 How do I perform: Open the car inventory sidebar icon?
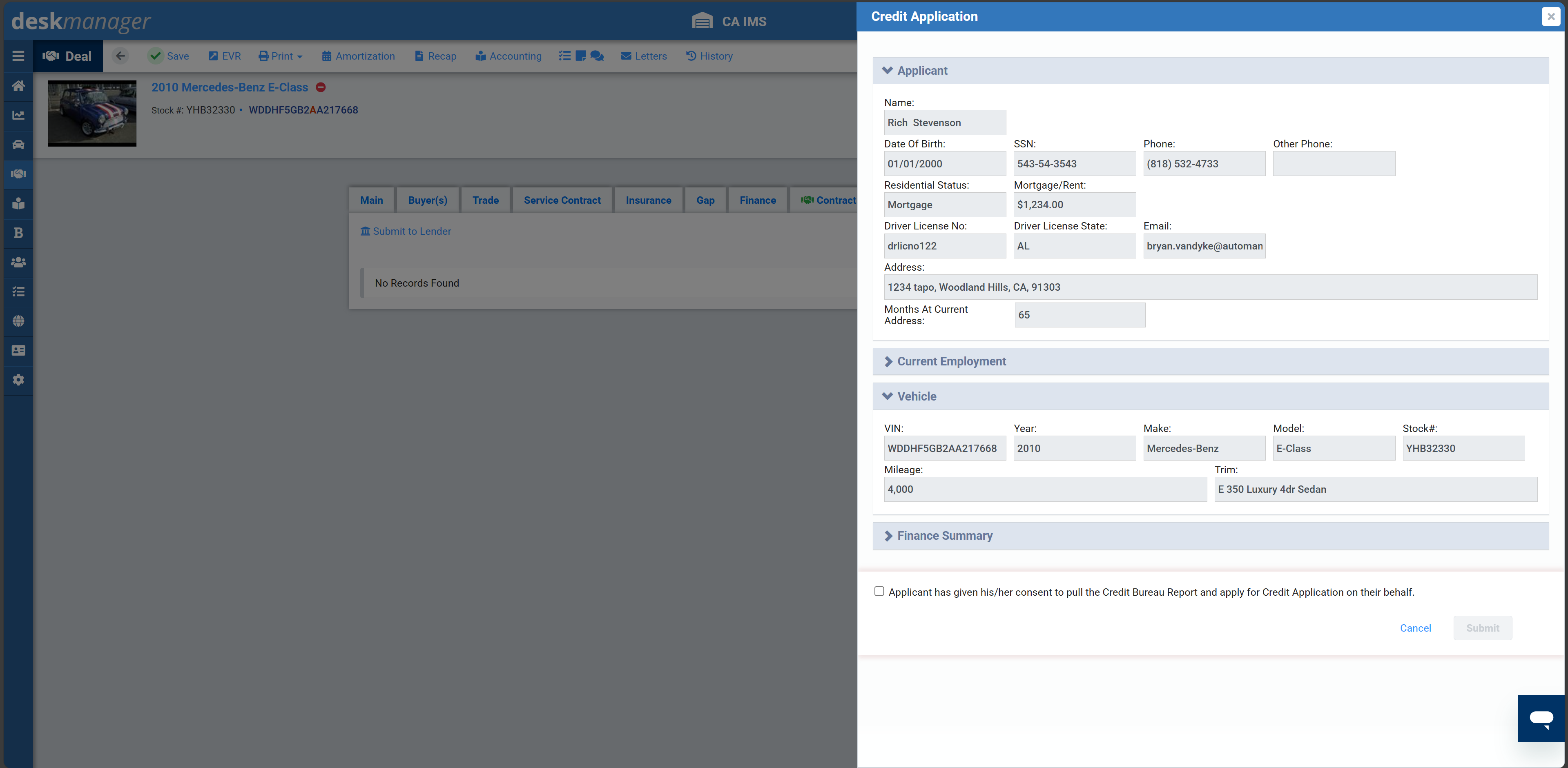point(18,144)
